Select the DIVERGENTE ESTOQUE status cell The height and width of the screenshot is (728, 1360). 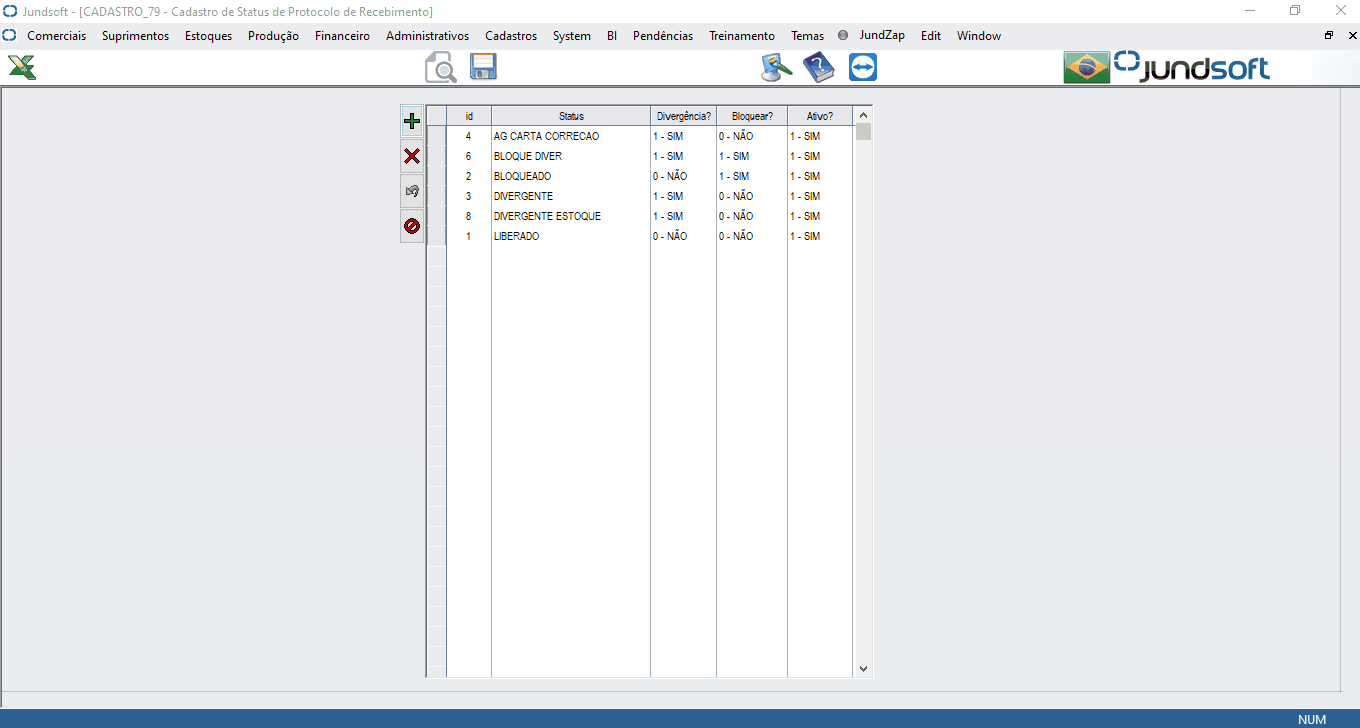point(571,216)
